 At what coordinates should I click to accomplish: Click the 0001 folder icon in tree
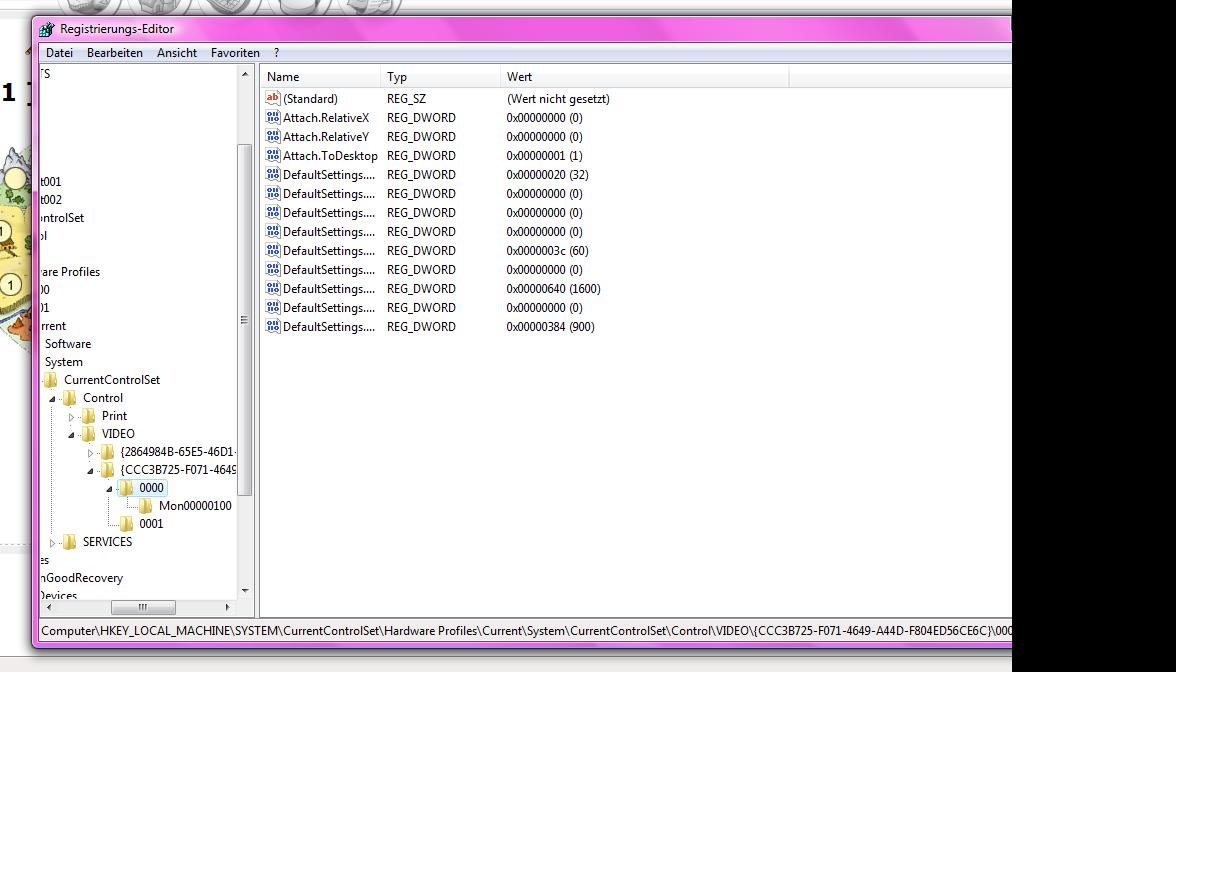pyautogui.click(x=127, y=524)
